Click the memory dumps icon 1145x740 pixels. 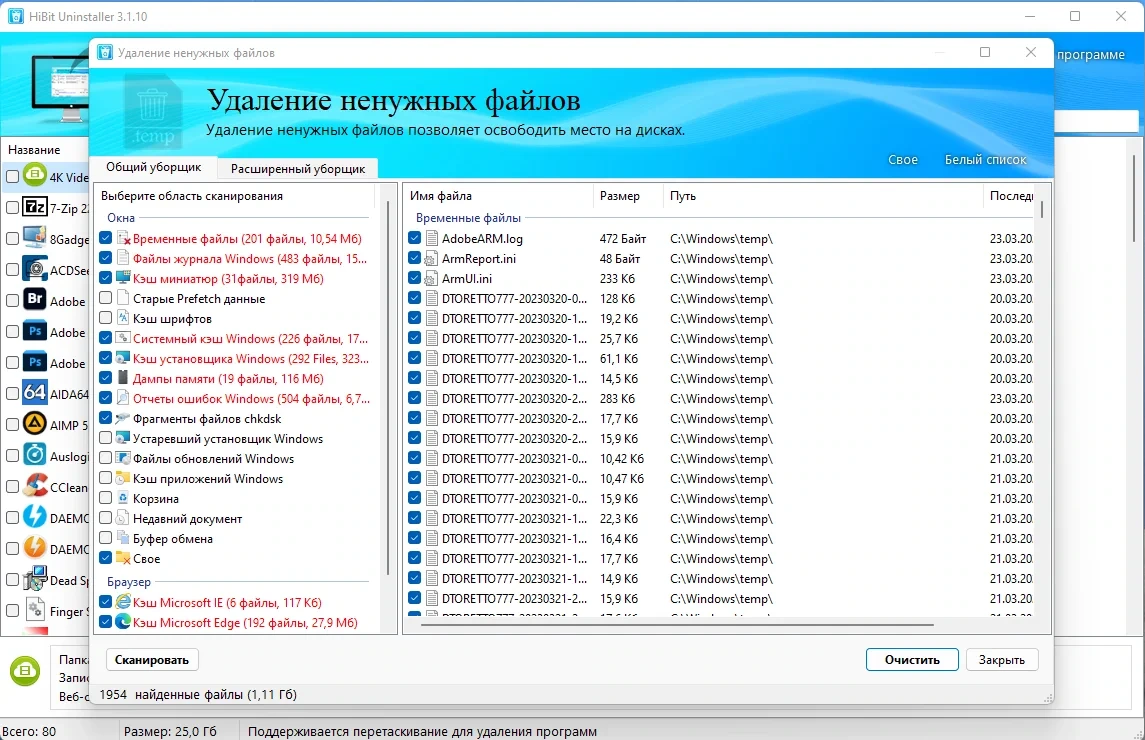[123, 378]
